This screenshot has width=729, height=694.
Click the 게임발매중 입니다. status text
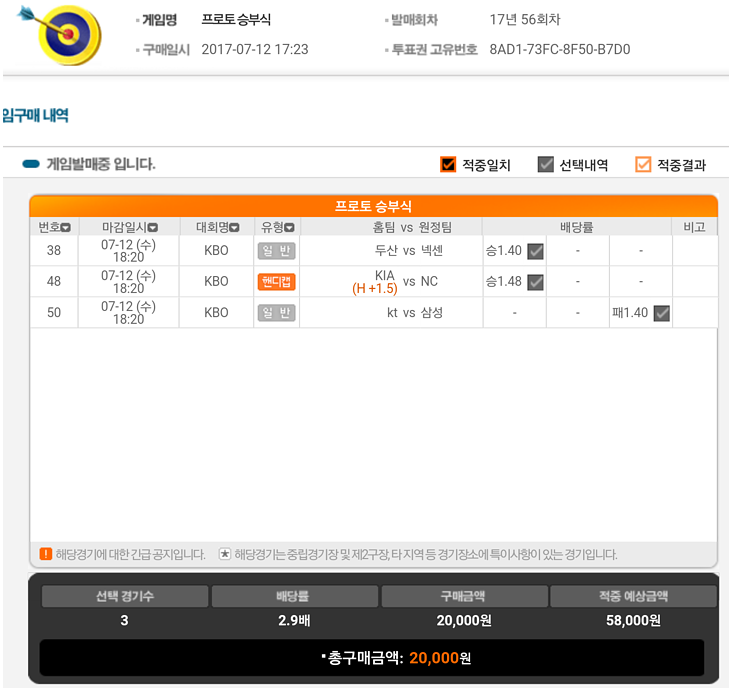[x=101, y=164]
